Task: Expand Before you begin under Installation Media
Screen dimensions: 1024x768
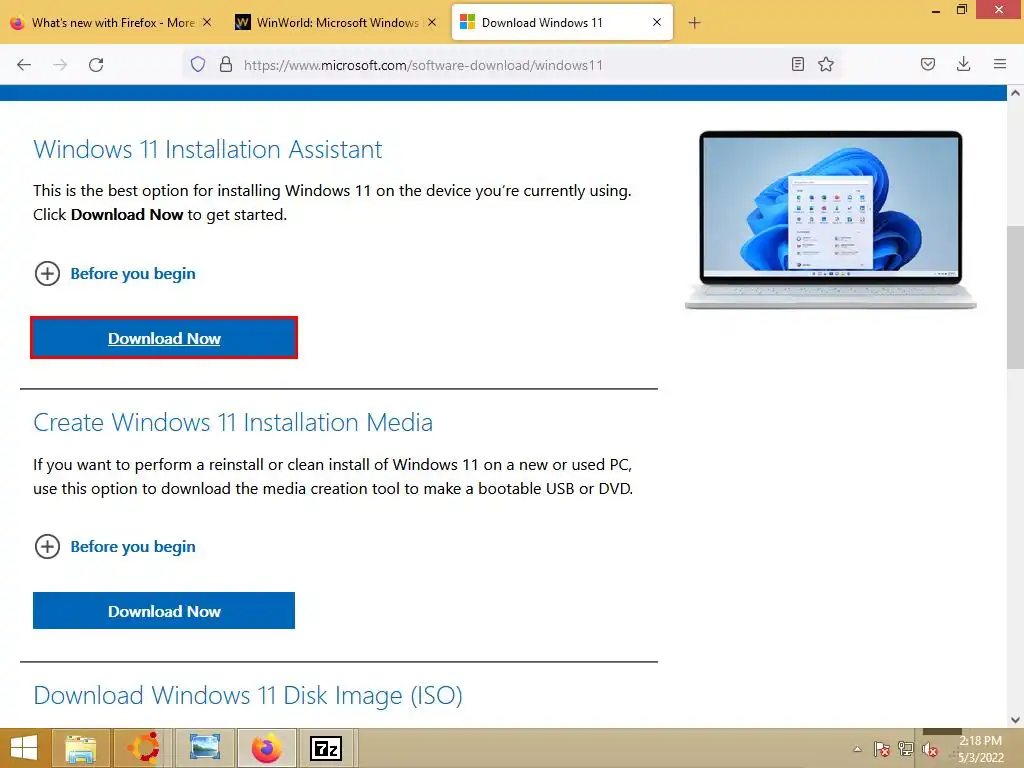Action: click(115, 547)
